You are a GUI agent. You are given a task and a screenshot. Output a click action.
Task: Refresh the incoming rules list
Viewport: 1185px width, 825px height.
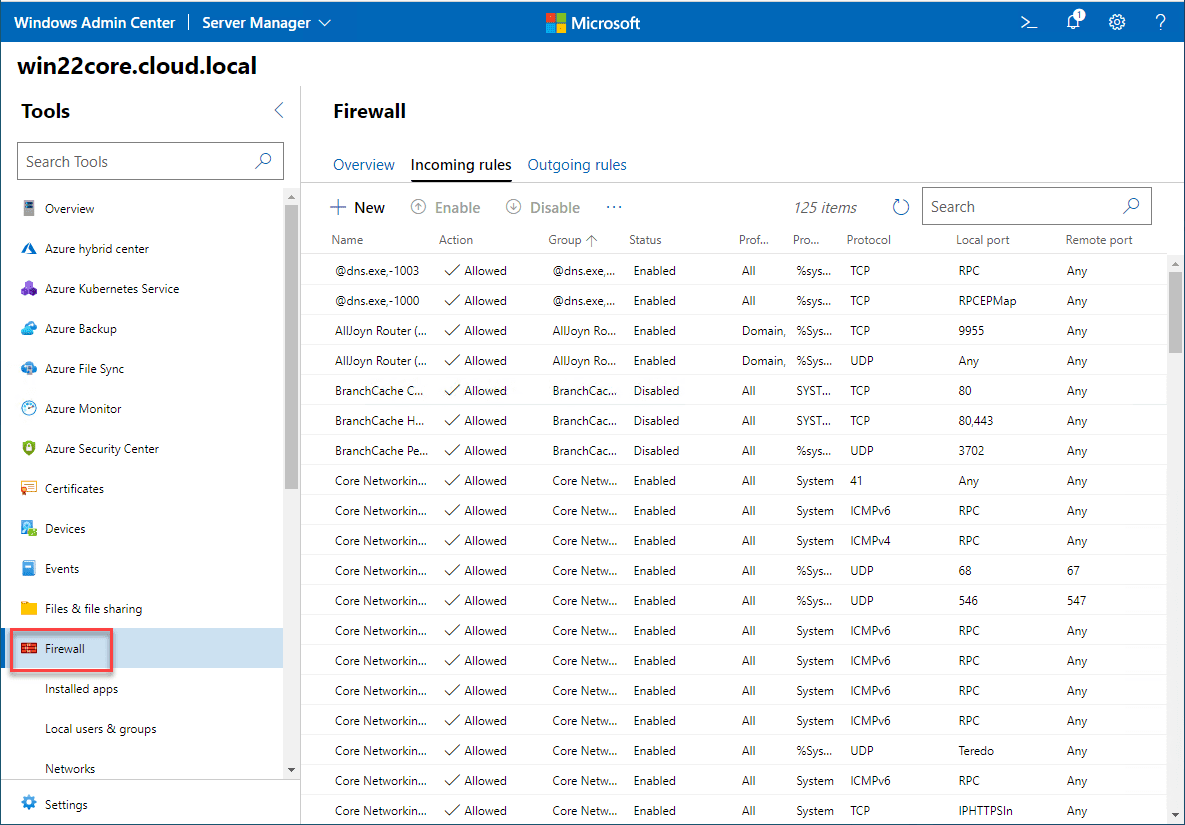pos(900,206)
